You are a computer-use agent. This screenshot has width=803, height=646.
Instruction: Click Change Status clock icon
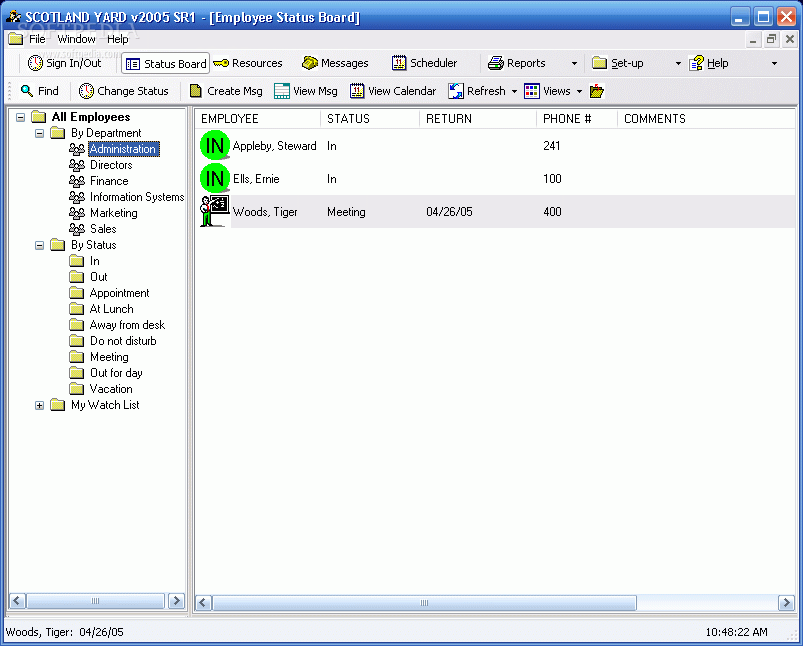[86, 91]
